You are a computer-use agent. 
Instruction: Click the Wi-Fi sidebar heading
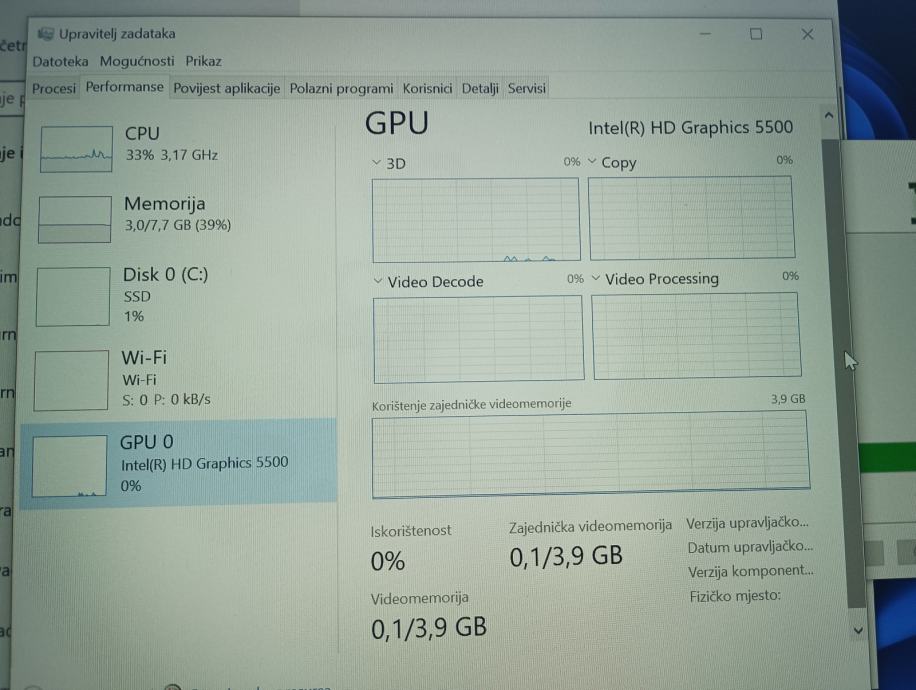tap(144, 357)
